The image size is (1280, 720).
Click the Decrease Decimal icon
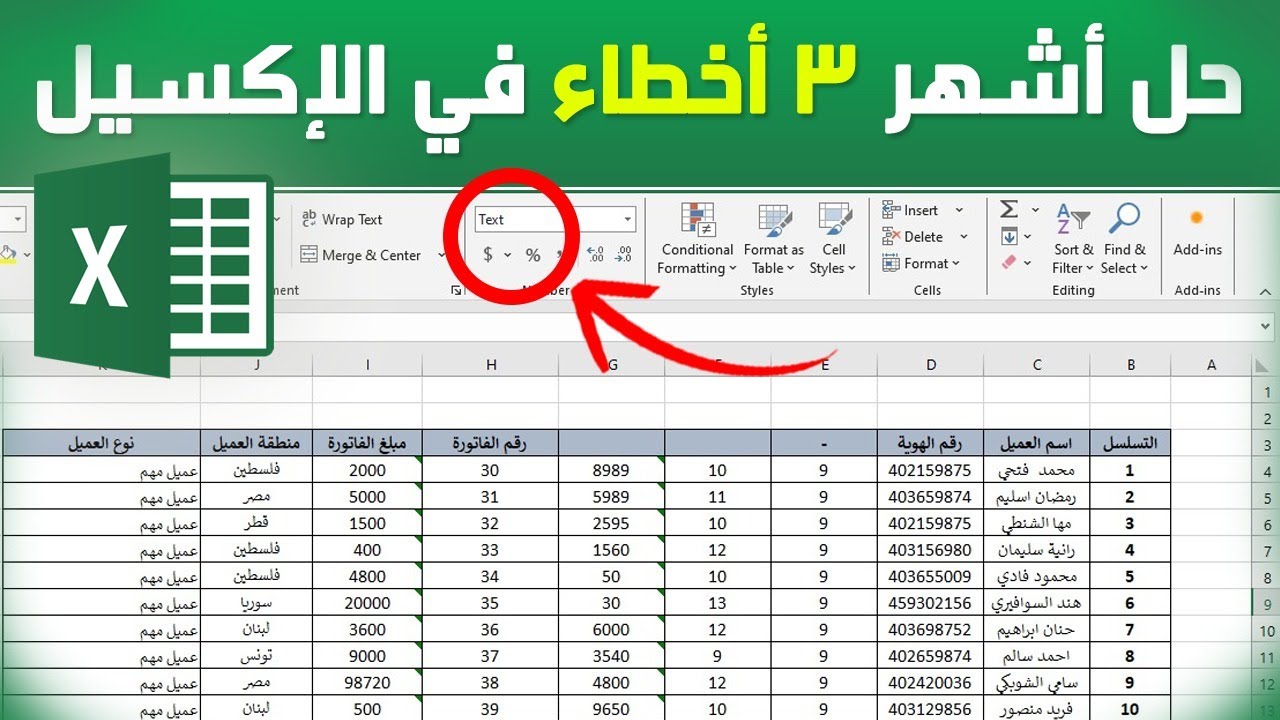[x=625, y=255]
